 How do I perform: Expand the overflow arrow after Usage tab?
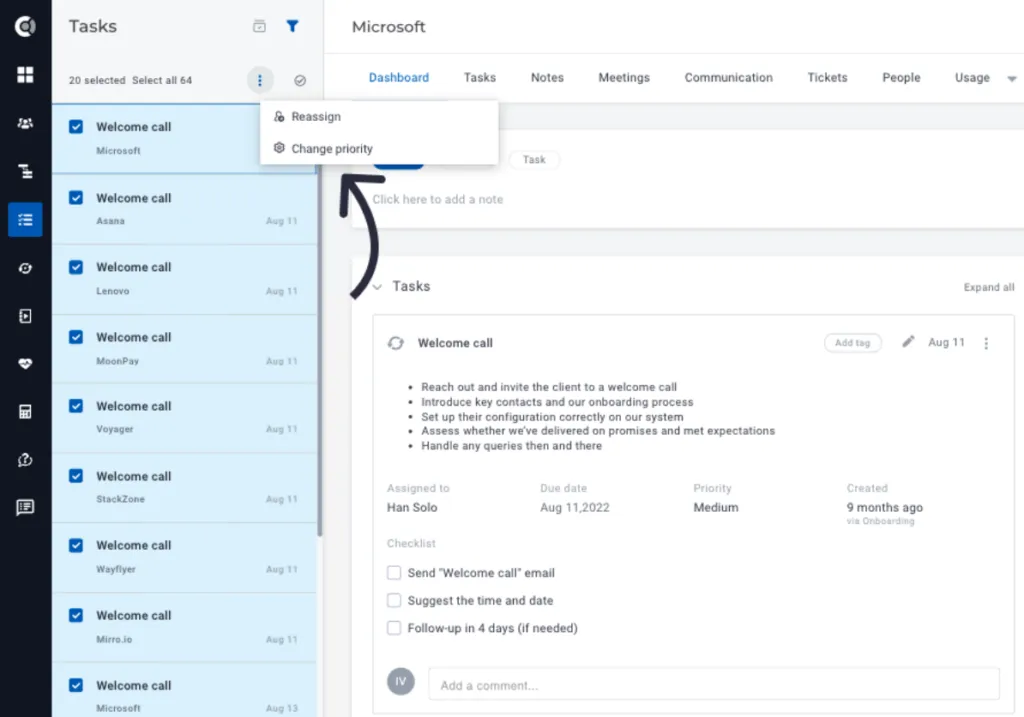[1012, 78]
